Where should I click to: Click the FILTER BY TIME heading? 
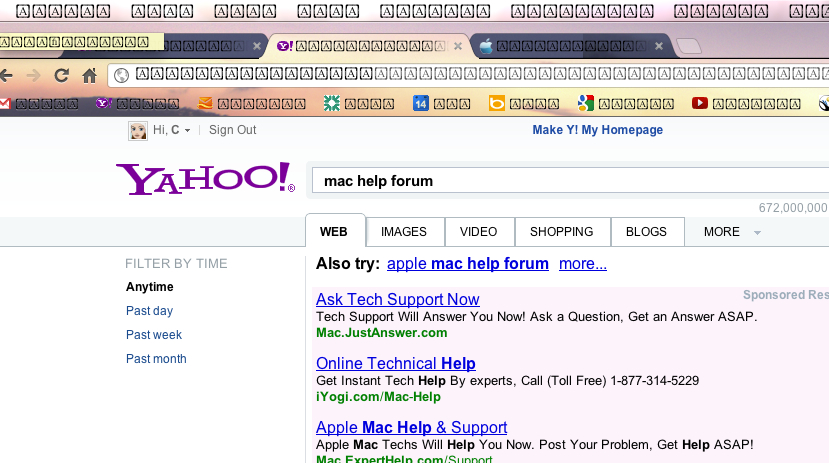pos(176,263)
